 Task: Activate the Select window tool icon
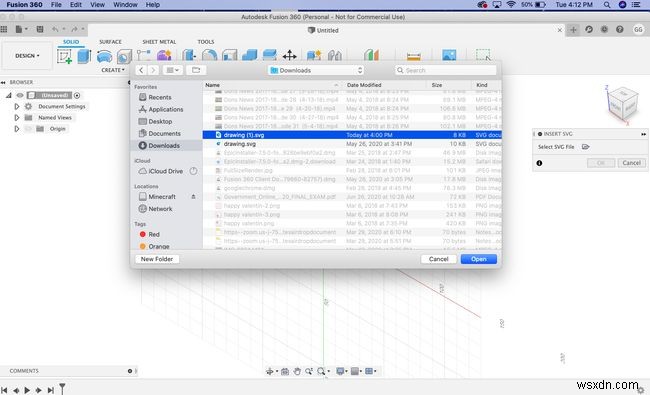coord(483,55)
